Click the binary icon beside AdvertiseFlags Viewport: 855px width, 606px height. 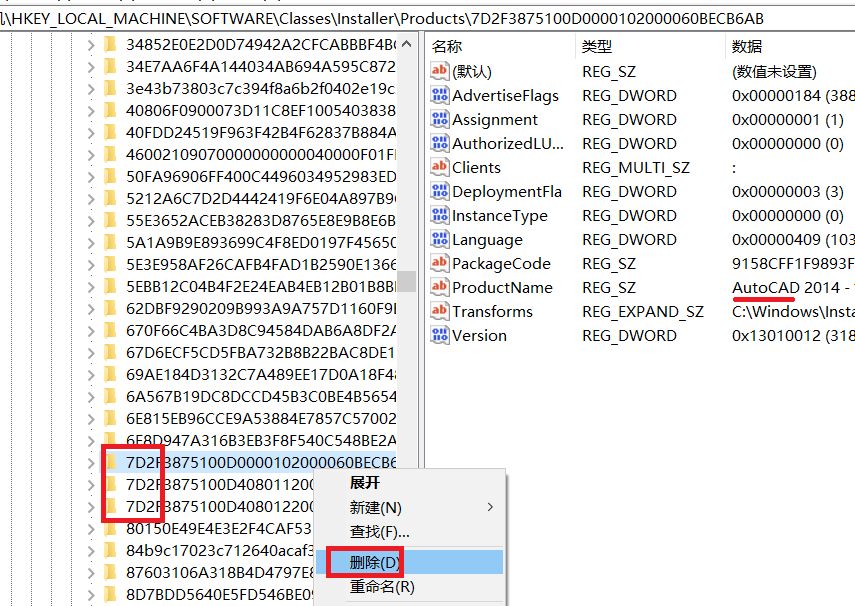pyautogui.click(x=439, y=96)
